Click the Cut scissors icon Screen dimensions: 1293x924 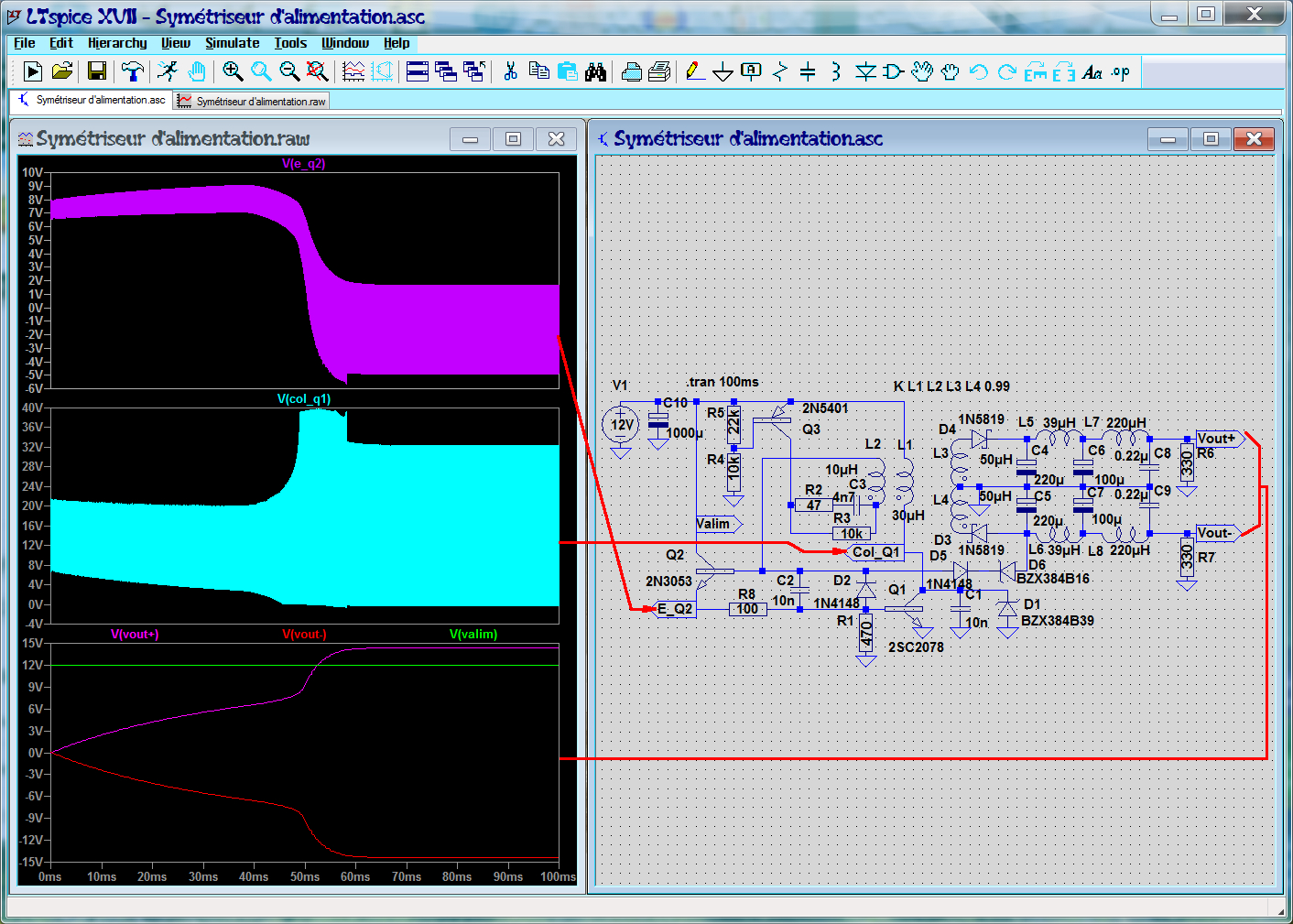pyautogui.click(x=511, y=71)
